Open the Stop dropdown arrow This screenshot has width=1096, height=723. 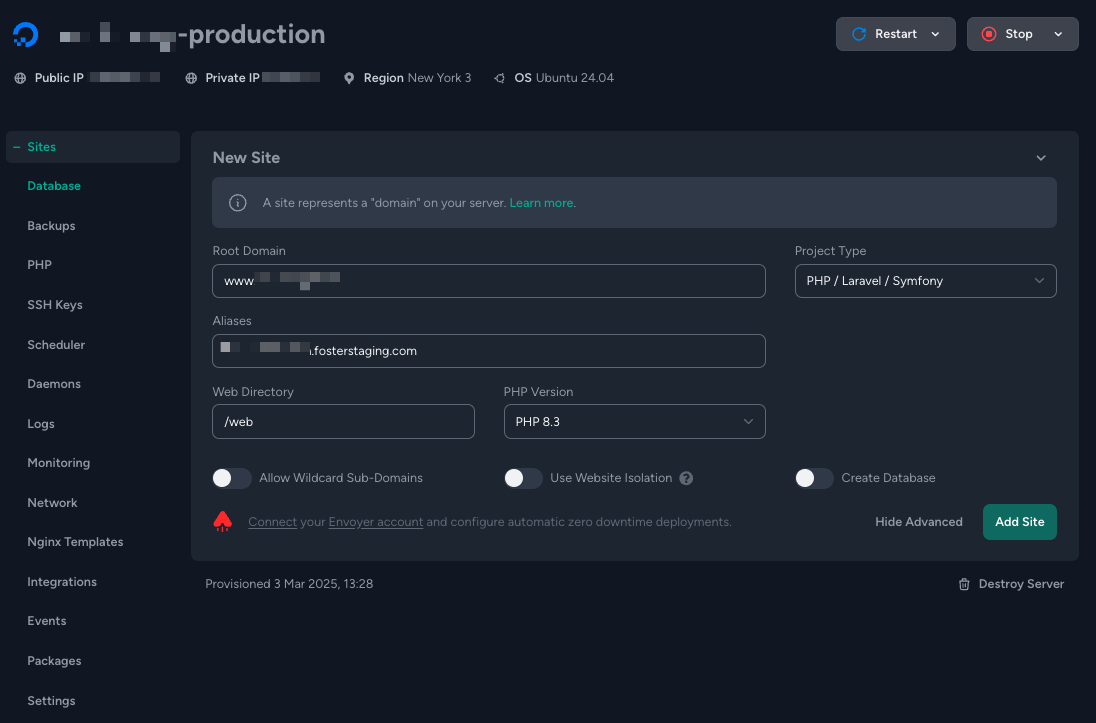(1058, 34)
